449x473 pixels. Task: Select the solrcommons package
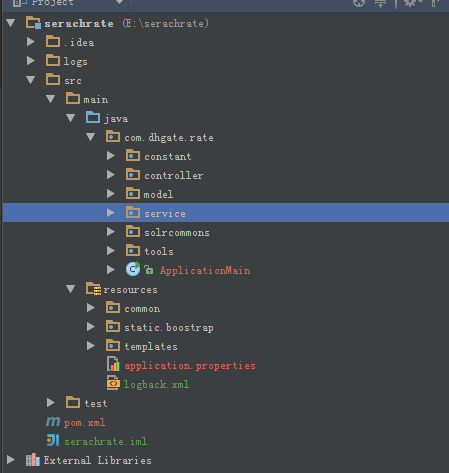click(x=177, y=232)
